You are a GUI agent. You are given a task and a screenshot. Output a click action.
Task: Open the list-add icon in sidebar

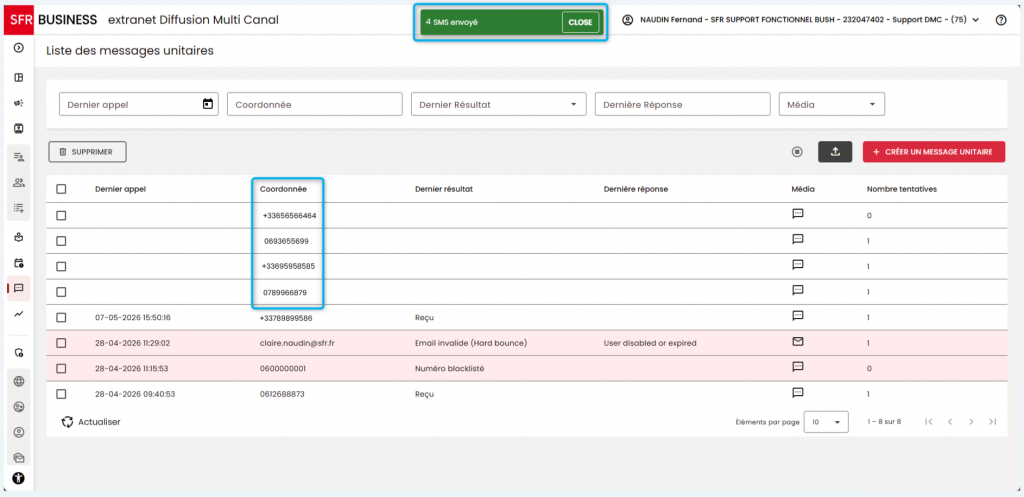pos(19,208)
